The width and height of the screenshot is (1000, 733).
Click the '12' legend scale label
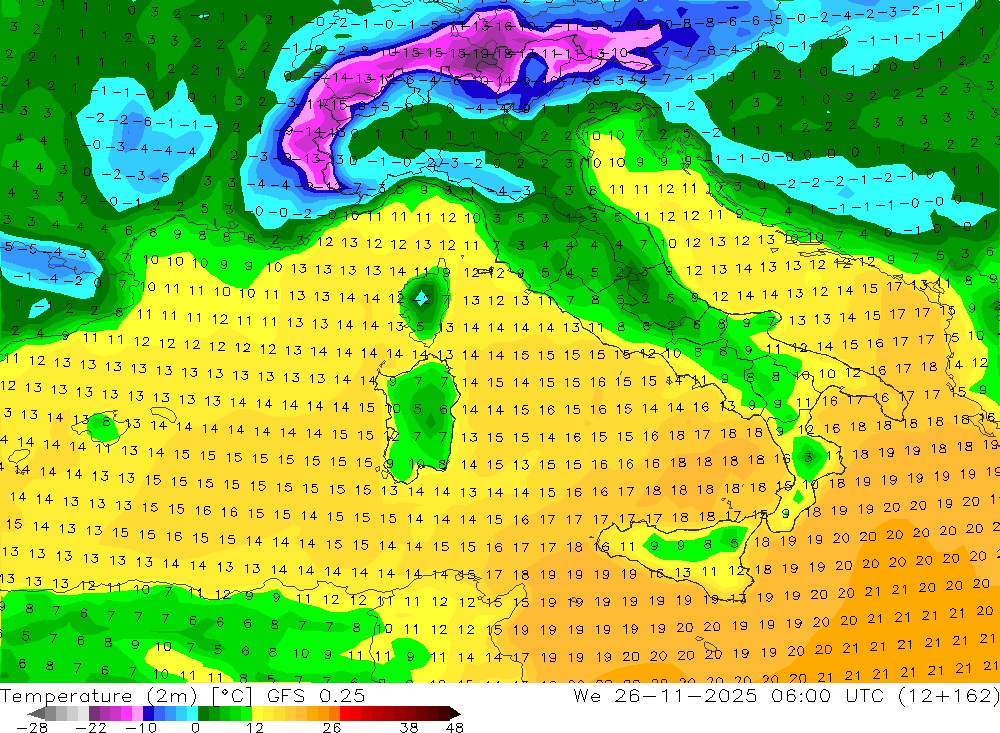254,727
